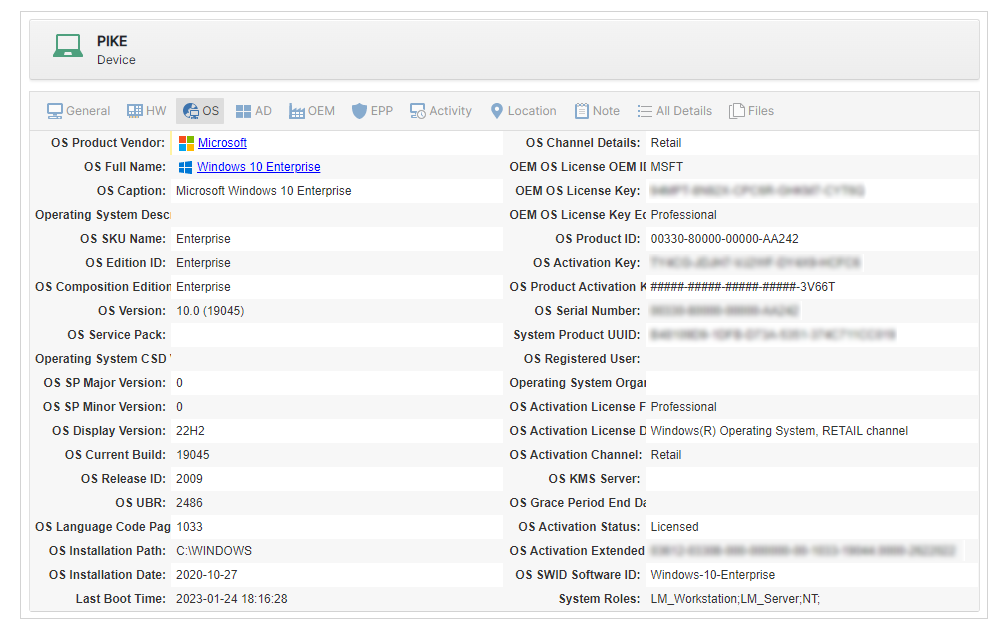
Task: Select the OEM license value MSFT
Action: pyautogui.click(x=667, y=166)
